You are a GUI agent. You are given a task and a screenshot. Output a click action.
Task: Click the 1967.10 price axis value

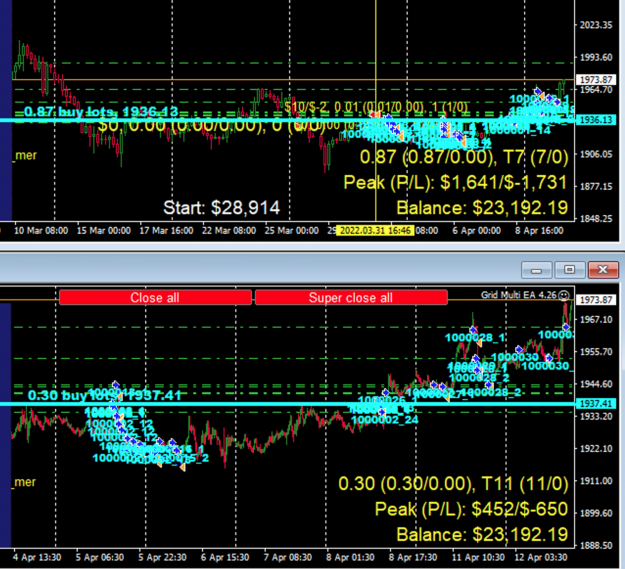click(x=596, y=320)
